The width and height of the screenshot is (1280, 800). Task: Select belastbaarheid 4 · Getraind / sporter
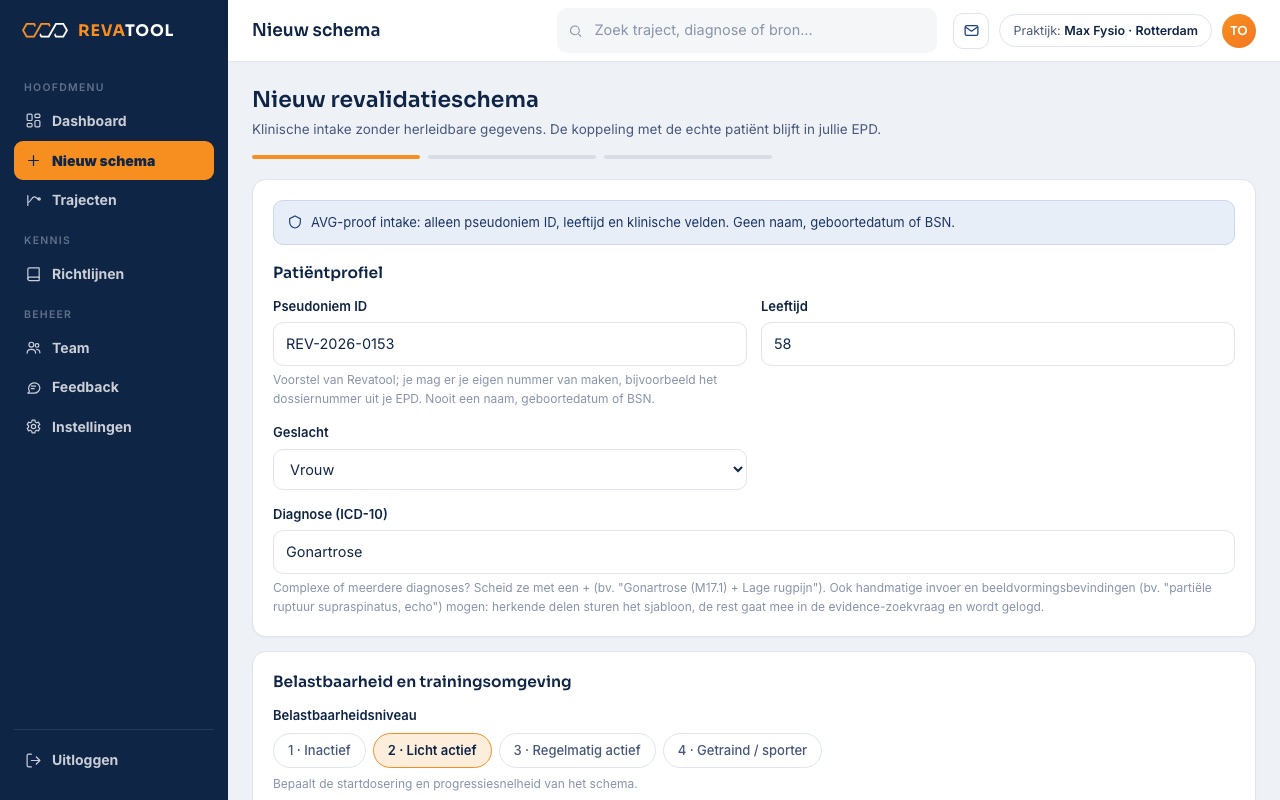(x=742, y=750)
